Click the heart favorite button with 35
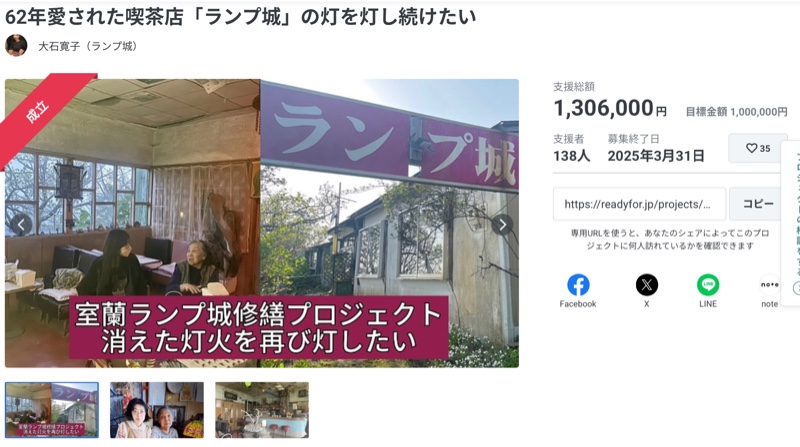The image size is (800, 447). pos(758,148)
